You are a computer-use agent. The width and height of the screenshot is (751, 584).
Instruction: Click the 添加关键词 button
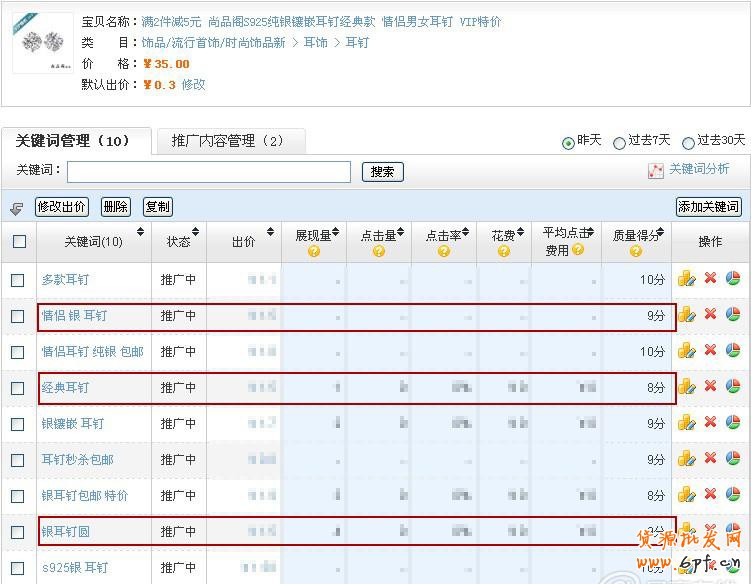(x=708, y=207)
